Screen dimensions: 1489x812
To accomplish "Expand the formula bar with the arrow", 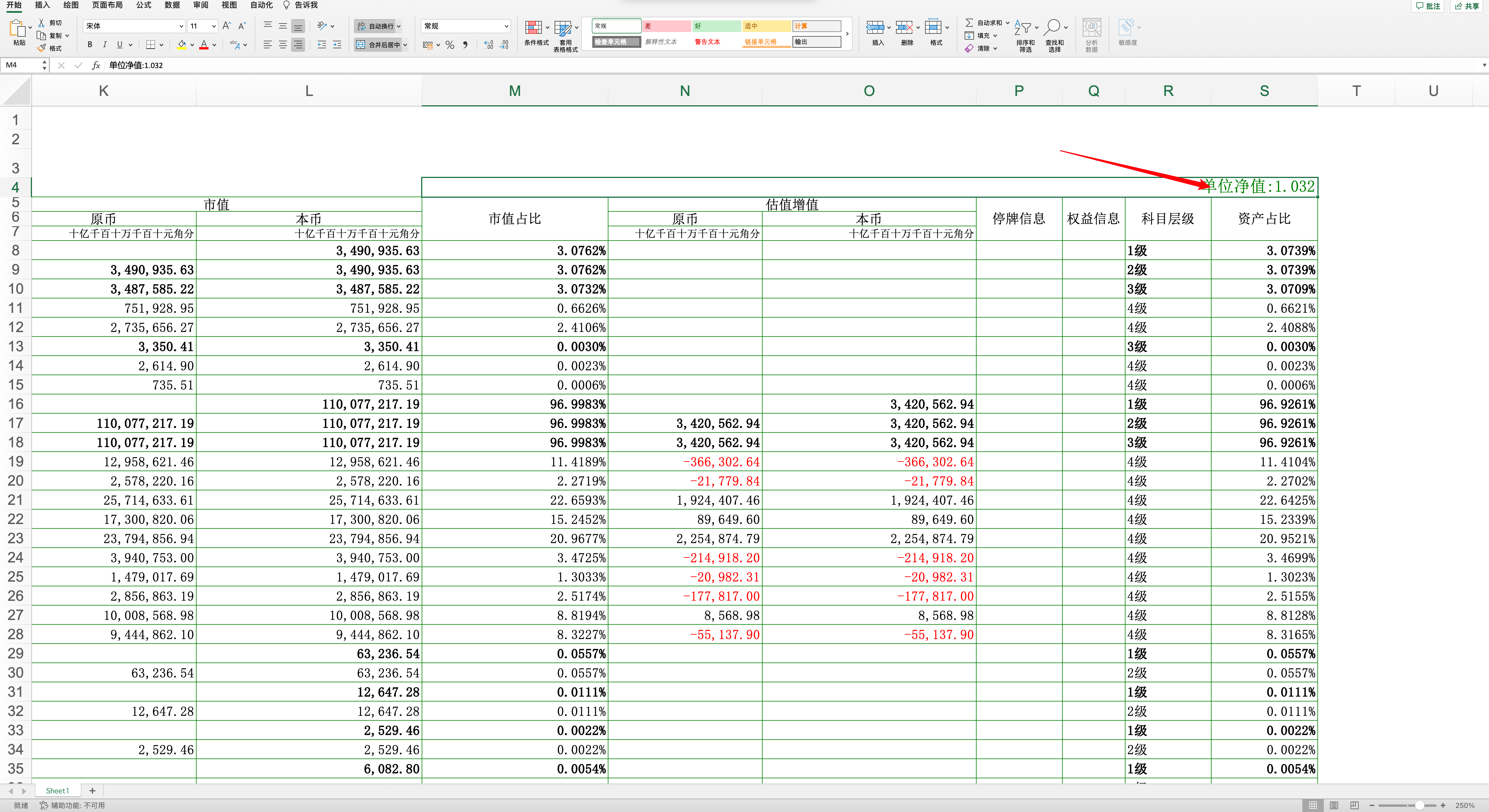I will pos(1484,65).
